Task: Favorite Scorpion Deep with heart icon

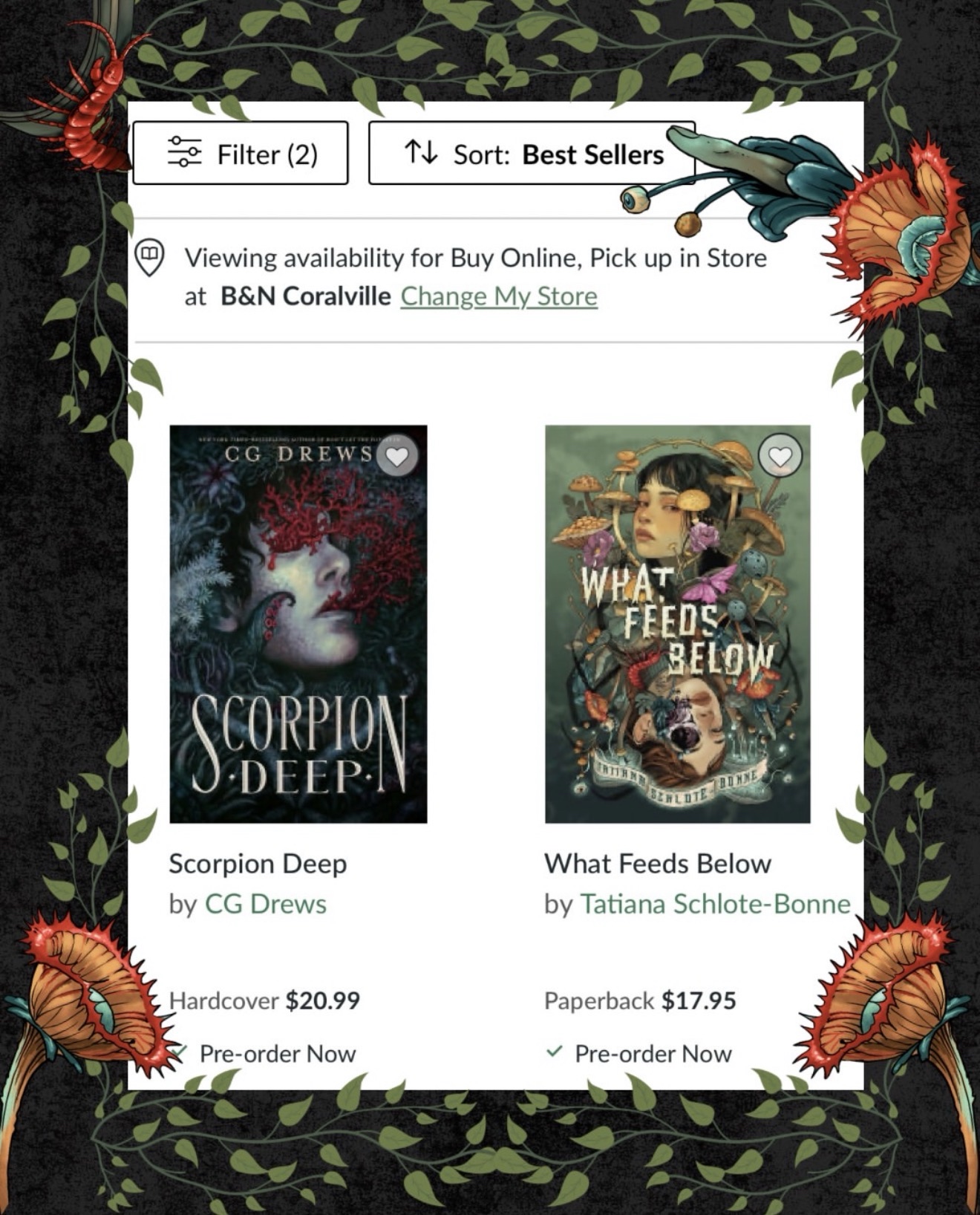Action: tap(397, 456)
